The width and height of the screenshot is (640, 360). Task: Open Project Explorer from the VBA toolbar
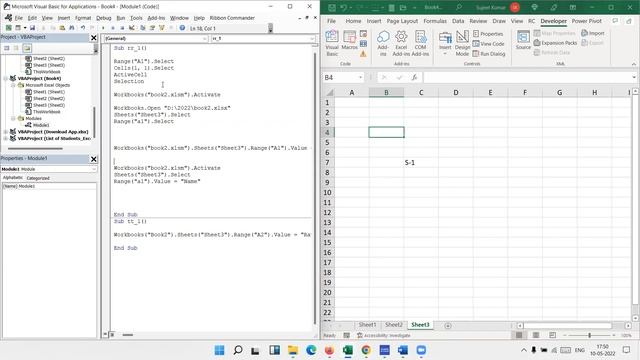coord(142,28)
